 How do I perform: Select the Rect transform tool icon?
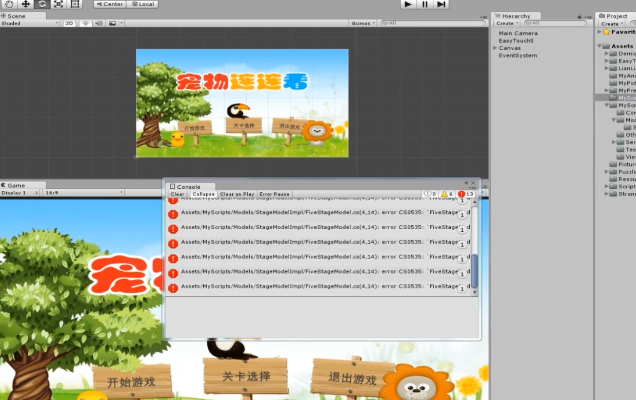click(x=75, y=4)
